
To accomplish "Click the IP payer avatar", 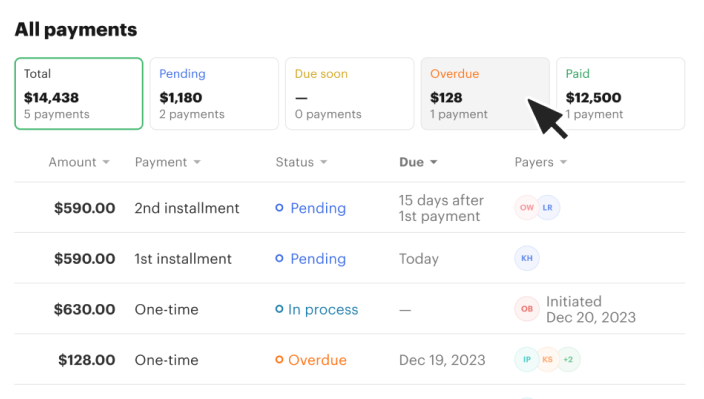I will [527, 360].
